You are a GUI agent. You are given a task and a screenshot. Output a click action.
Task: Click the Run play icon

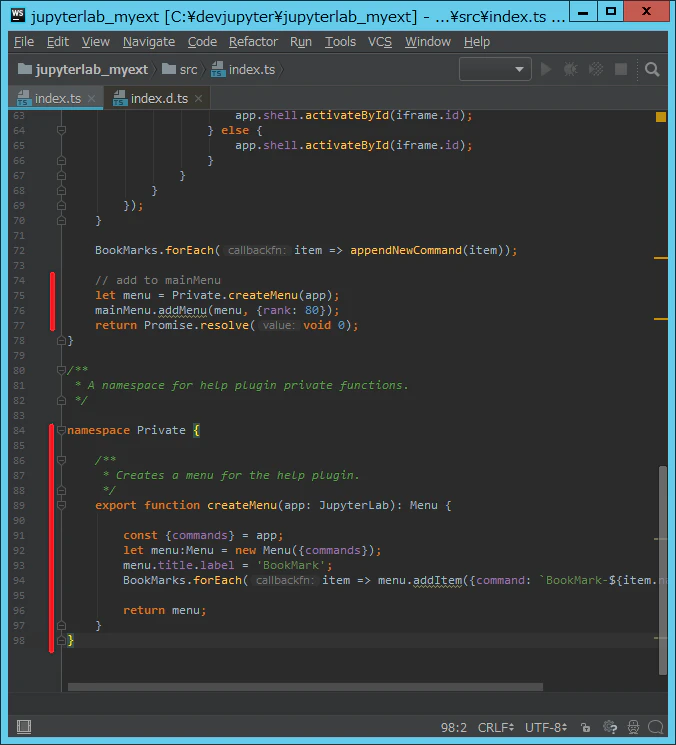coord(546,69)
